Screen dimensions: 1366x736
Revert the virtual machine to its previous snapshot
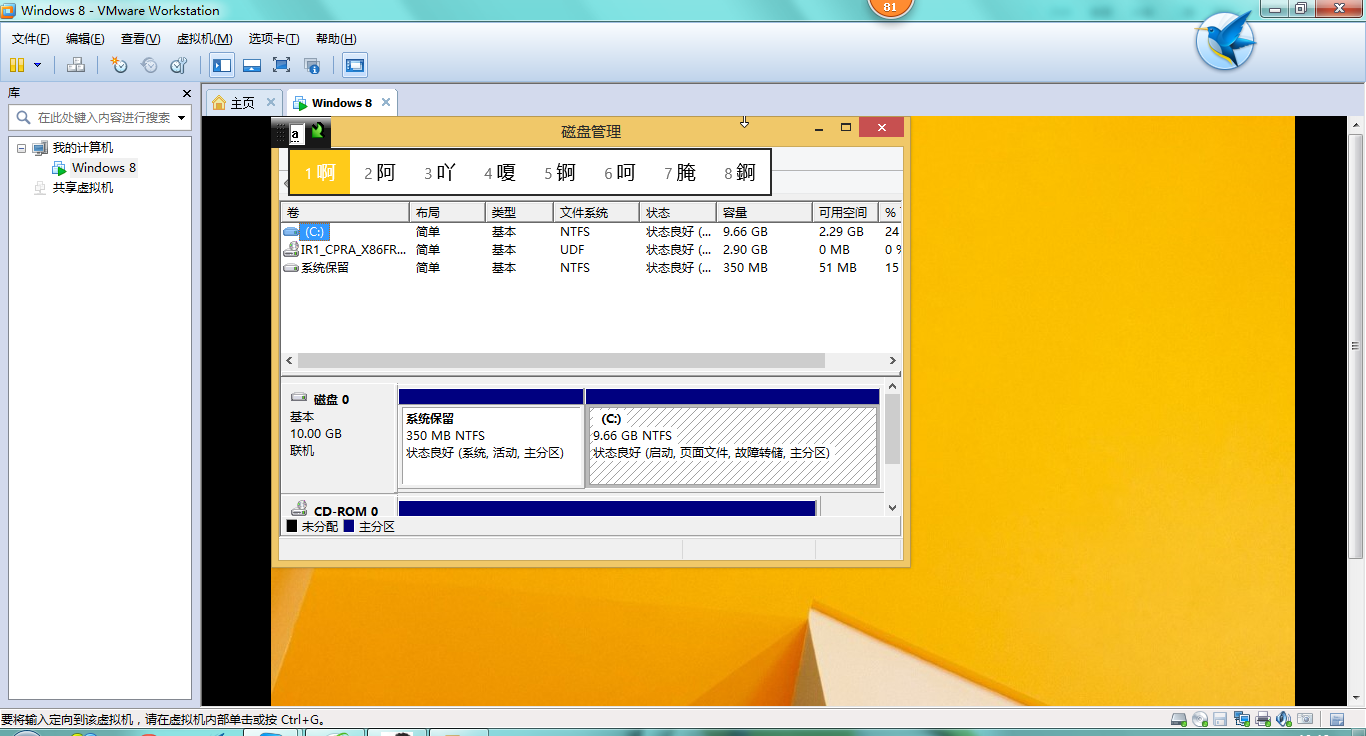pos(149,65)
